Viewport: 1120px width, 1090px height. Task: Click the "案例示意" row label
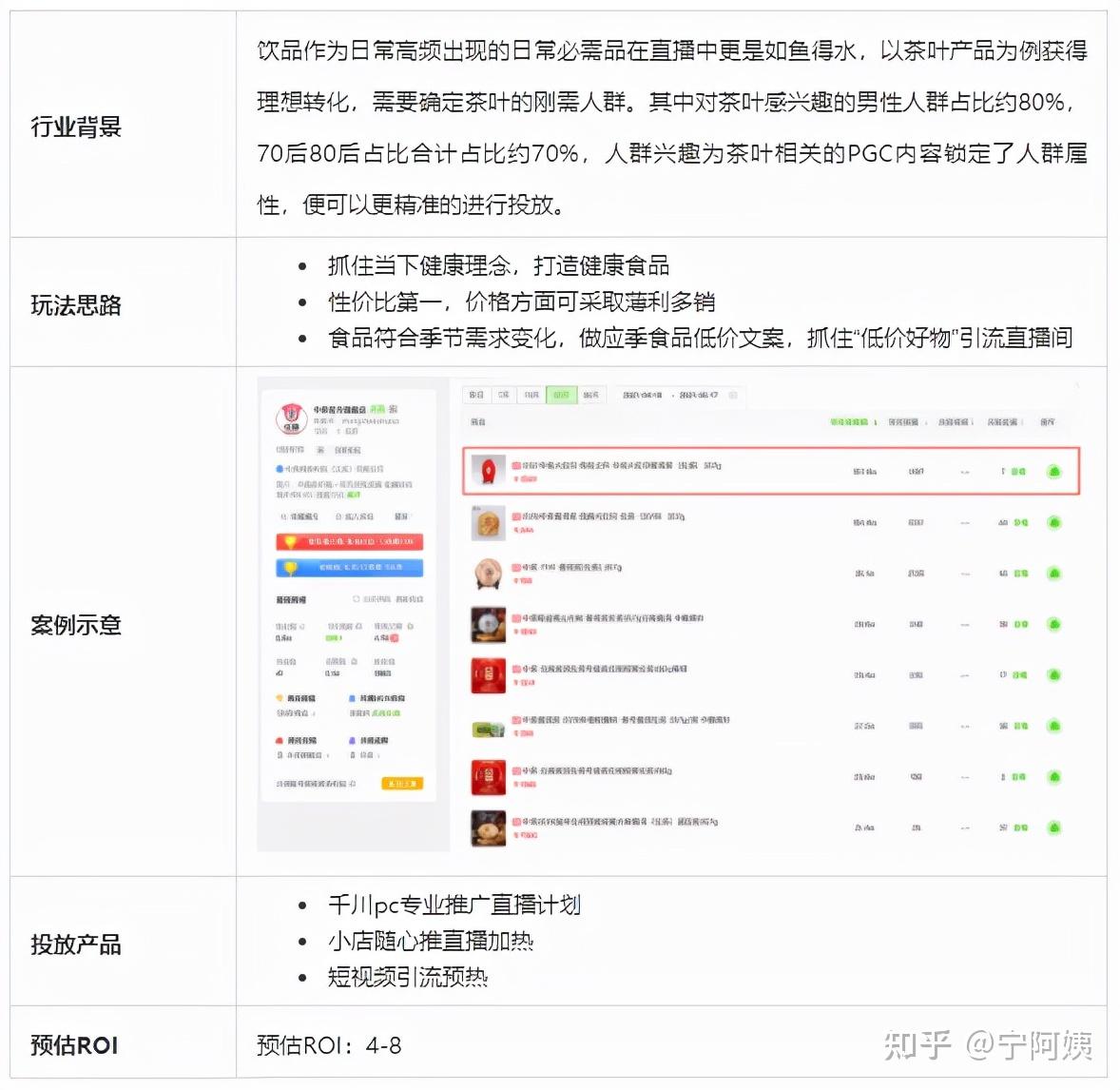pyautogui.click(x=76, y=625)
